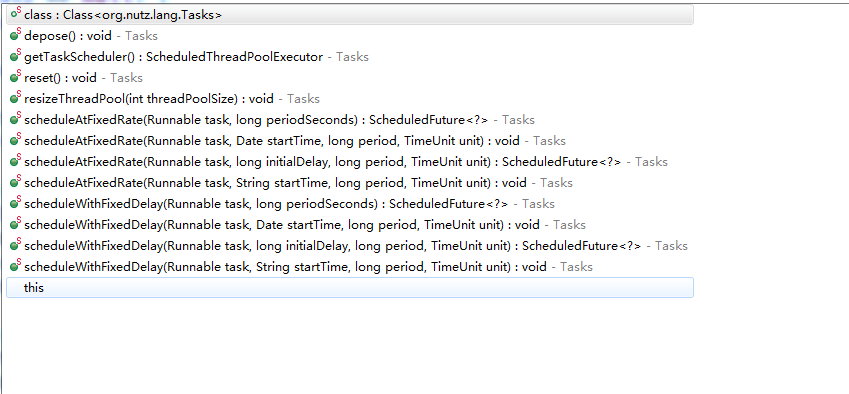Click the green static method icon beside depose()
Screen dimensions: 849x394
click(x=16, y=35)
